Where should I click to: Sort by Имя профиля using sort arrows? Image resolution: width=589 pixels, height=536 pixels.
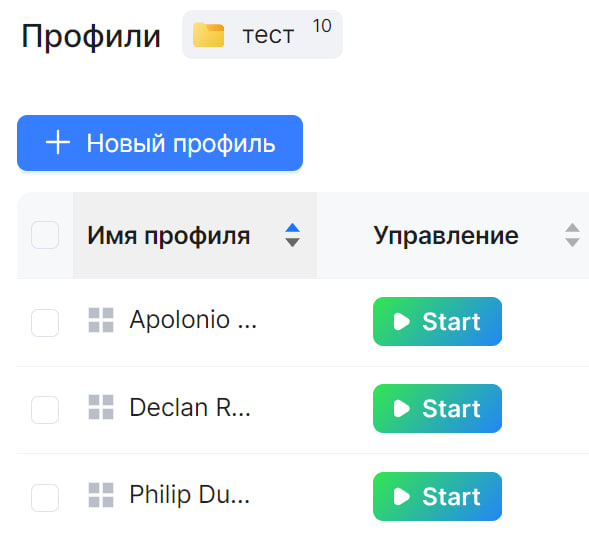292,235
